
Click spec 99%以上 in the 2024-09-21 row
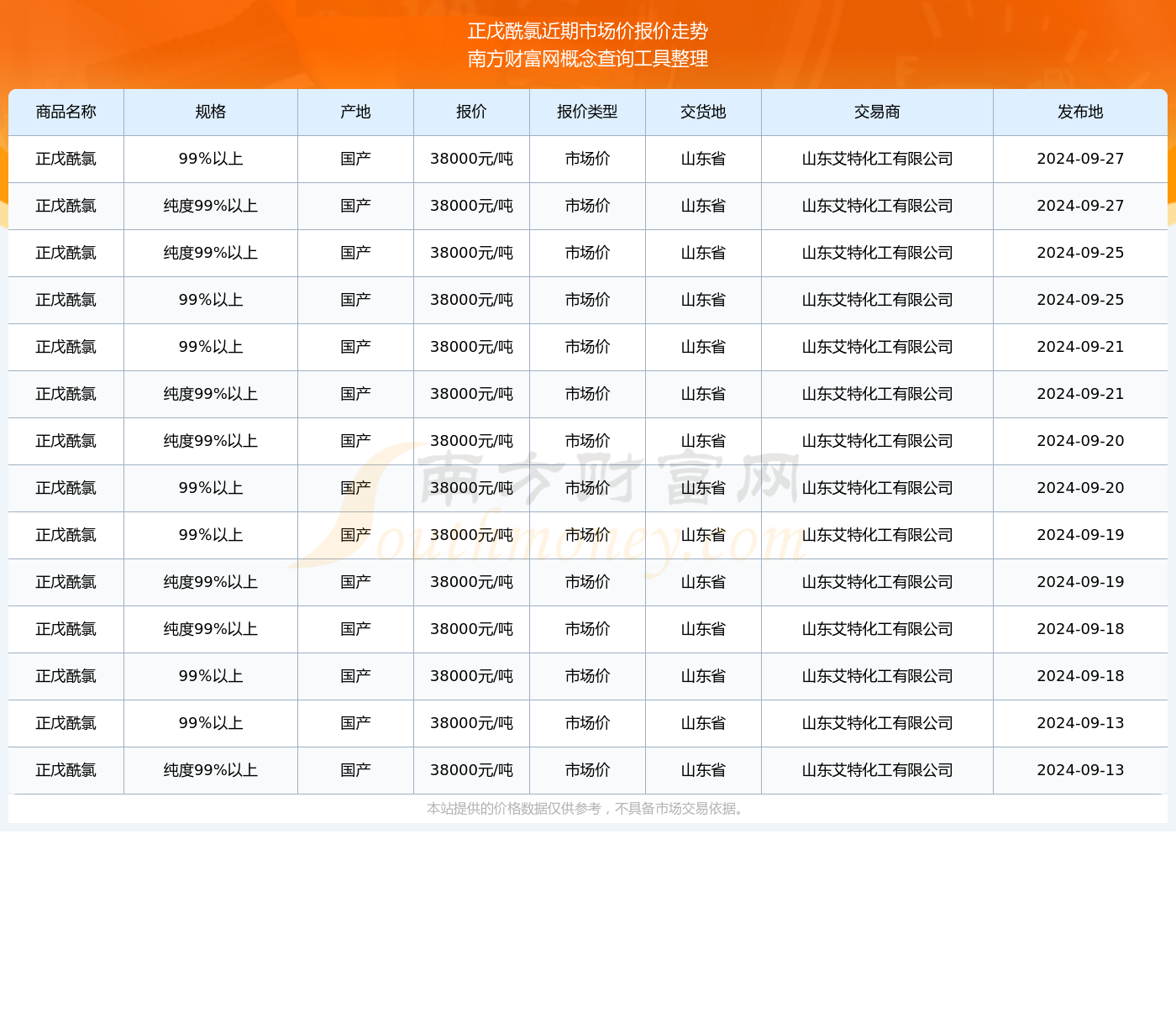coord(211,347)
